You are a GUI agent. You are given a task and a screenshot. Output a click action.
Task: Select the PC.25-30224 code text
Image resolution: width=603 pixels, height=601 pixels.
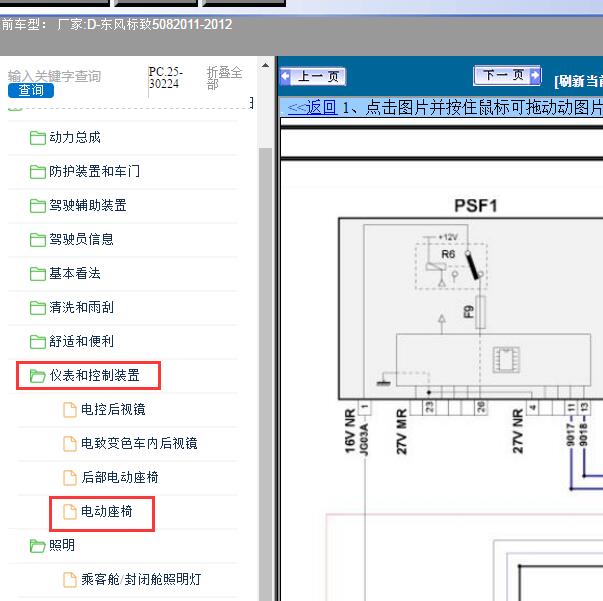[165, 78]
